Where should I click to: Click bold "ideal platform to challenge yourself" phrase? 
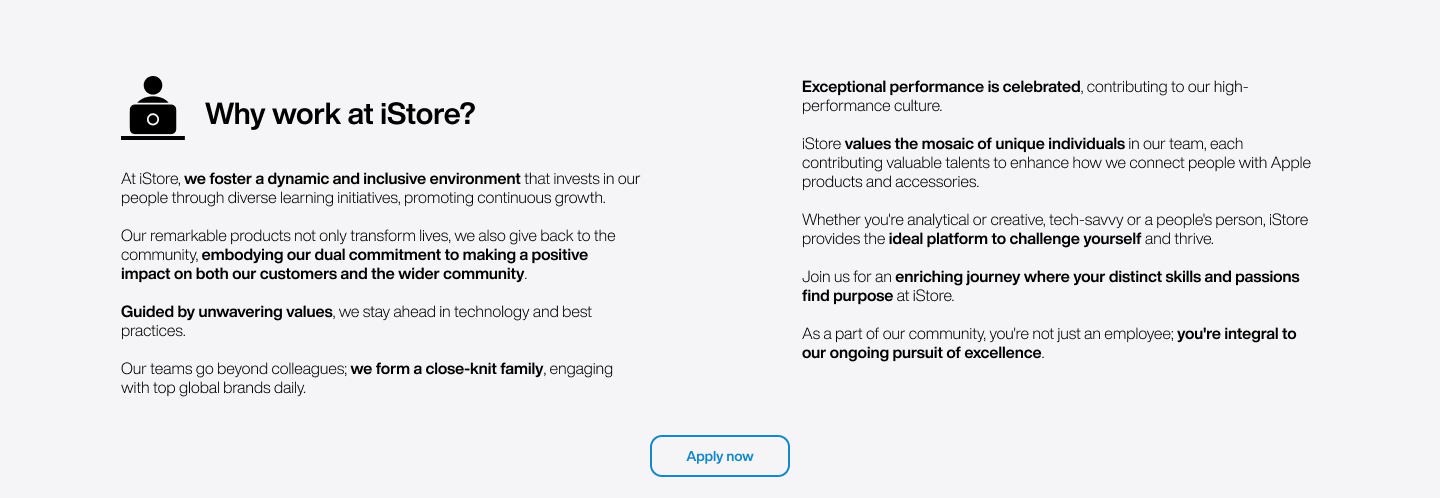coord(1014,239)
